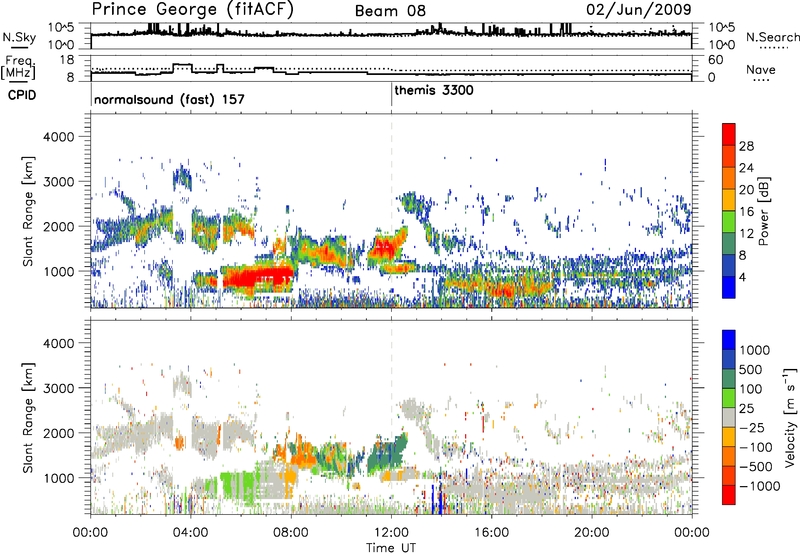The width and height of the screenshot is (800, 554).
Task: Click the "08:00" time tick label
Action: tap(291, 533)
